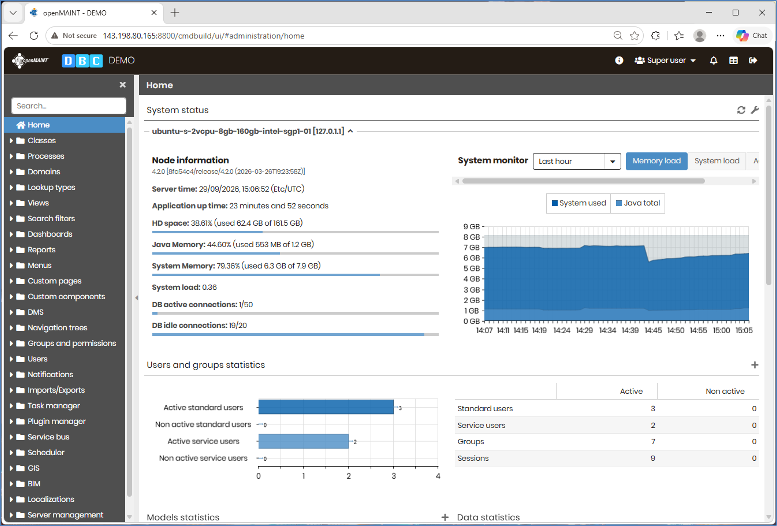Expand the Lookup types tree node
777x526 pixels.
(11, 187)
